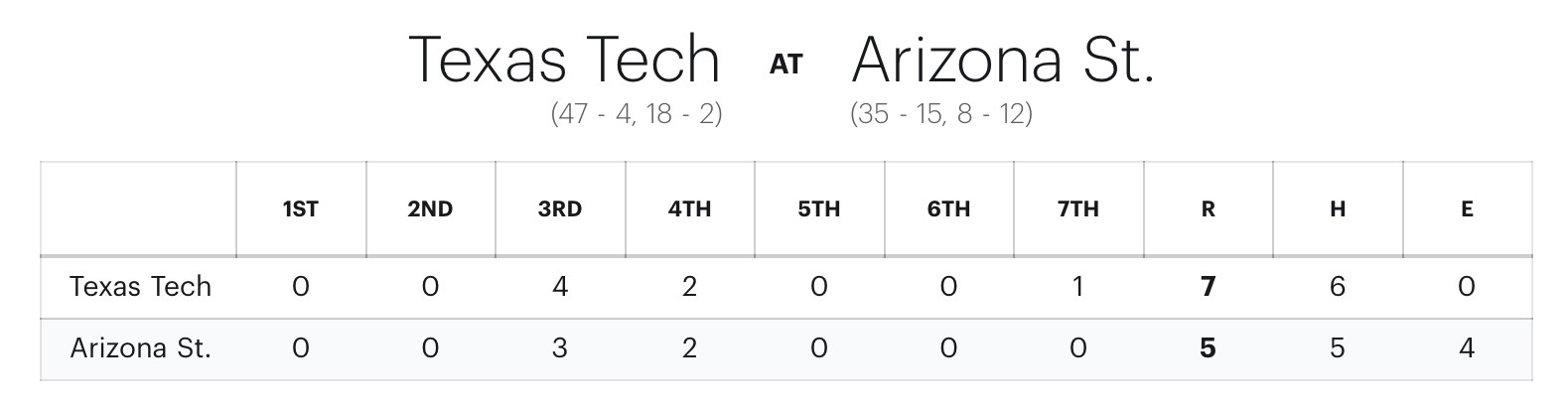Select the 7TH inning column header
1568x411 pixels.
tap(1077, 209)
